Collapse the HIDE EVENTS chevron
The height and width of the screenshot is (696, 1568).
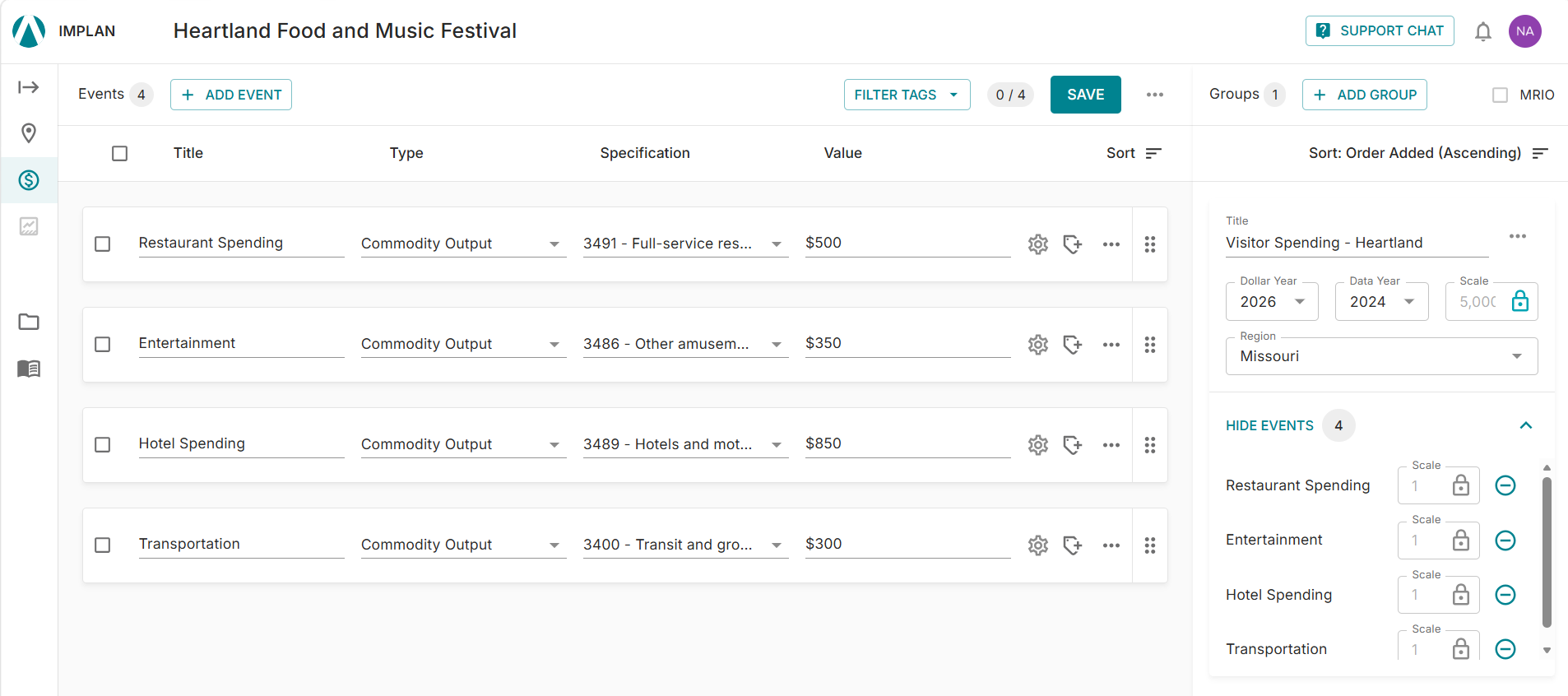1526,425
